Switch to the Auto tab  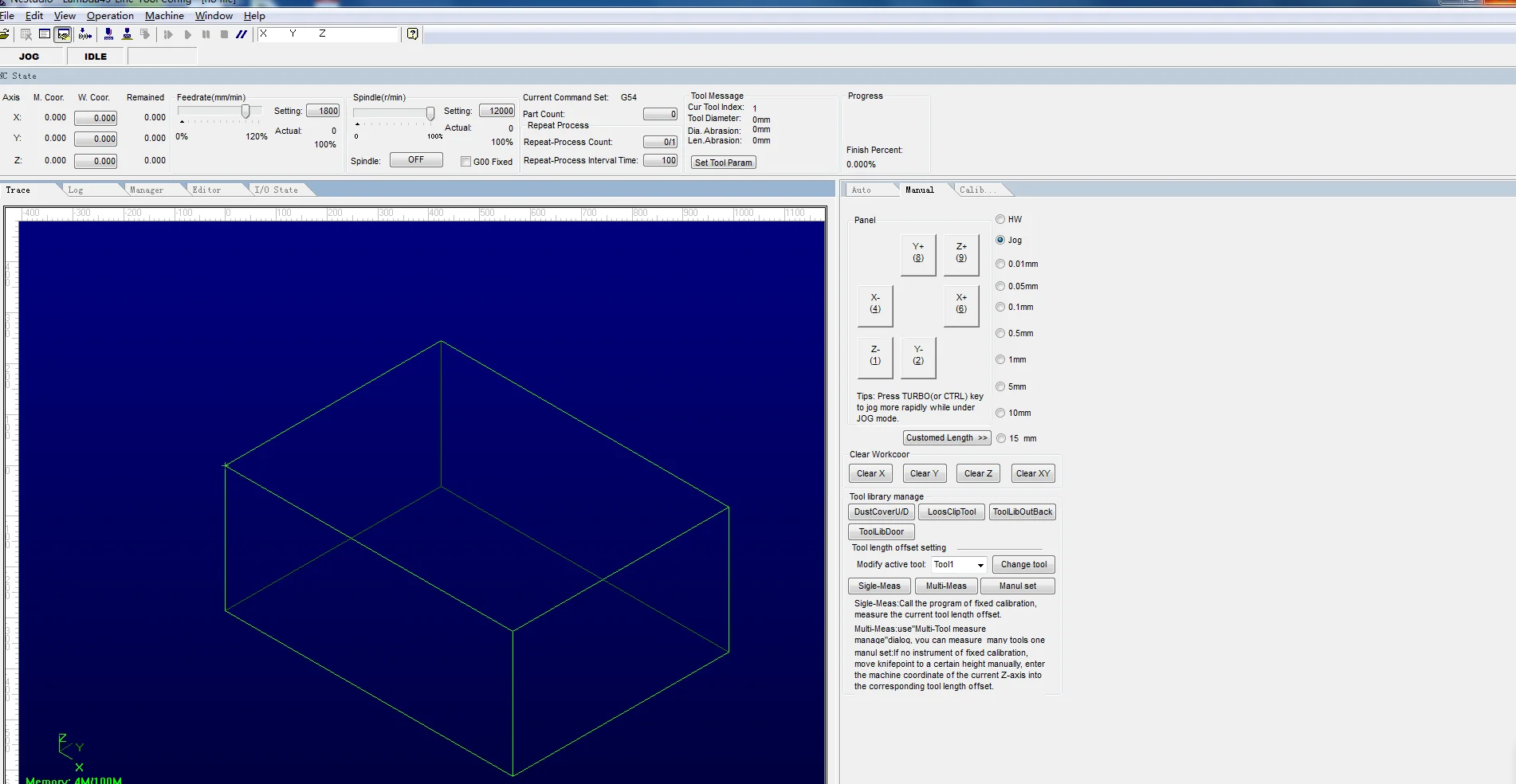click(x=861, y=190)
